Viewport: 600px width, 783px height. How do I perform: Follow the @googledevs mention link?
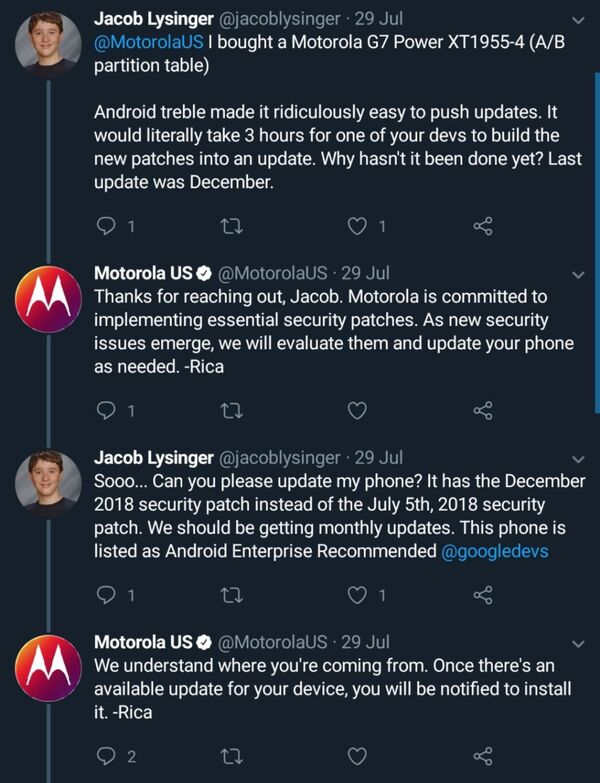click(x=495, y=551)
